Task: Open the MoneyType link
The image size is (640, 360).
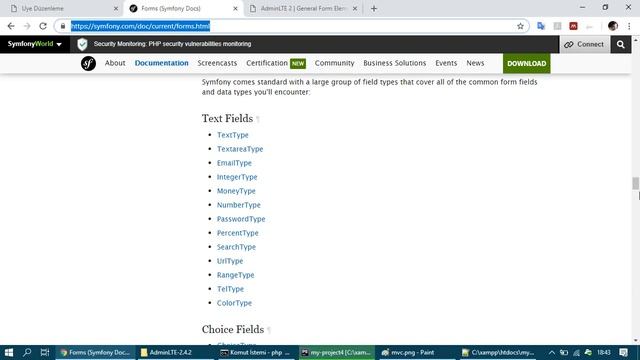Action: [236, 191]
